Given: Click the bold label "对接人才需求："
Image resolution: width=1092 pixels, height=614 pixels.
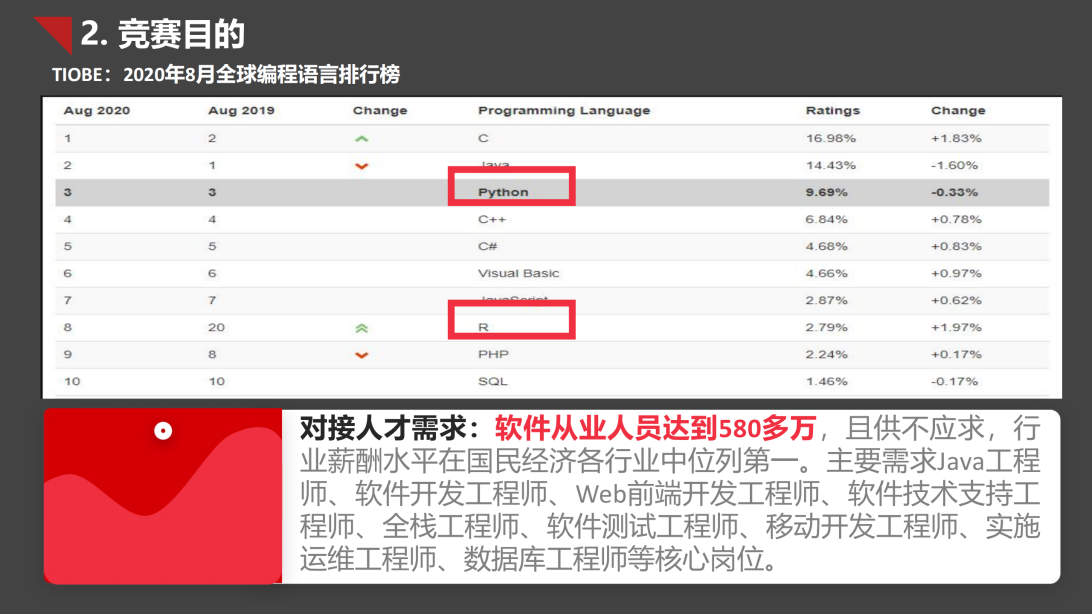Looking at the screenshot, I should 392,429.
